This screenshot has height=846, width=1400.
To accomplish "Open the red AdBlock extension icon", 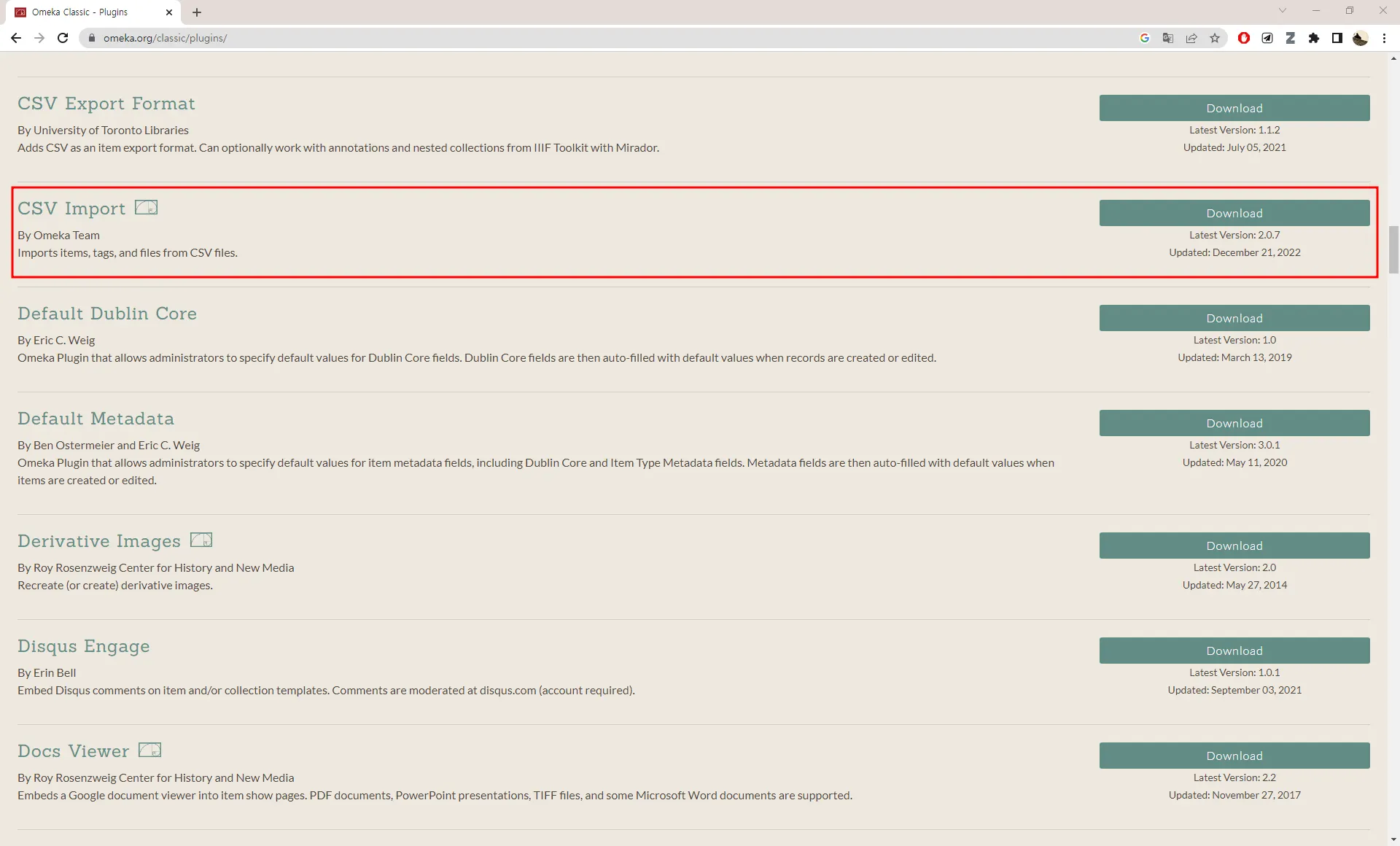I will click(1244, 38).
